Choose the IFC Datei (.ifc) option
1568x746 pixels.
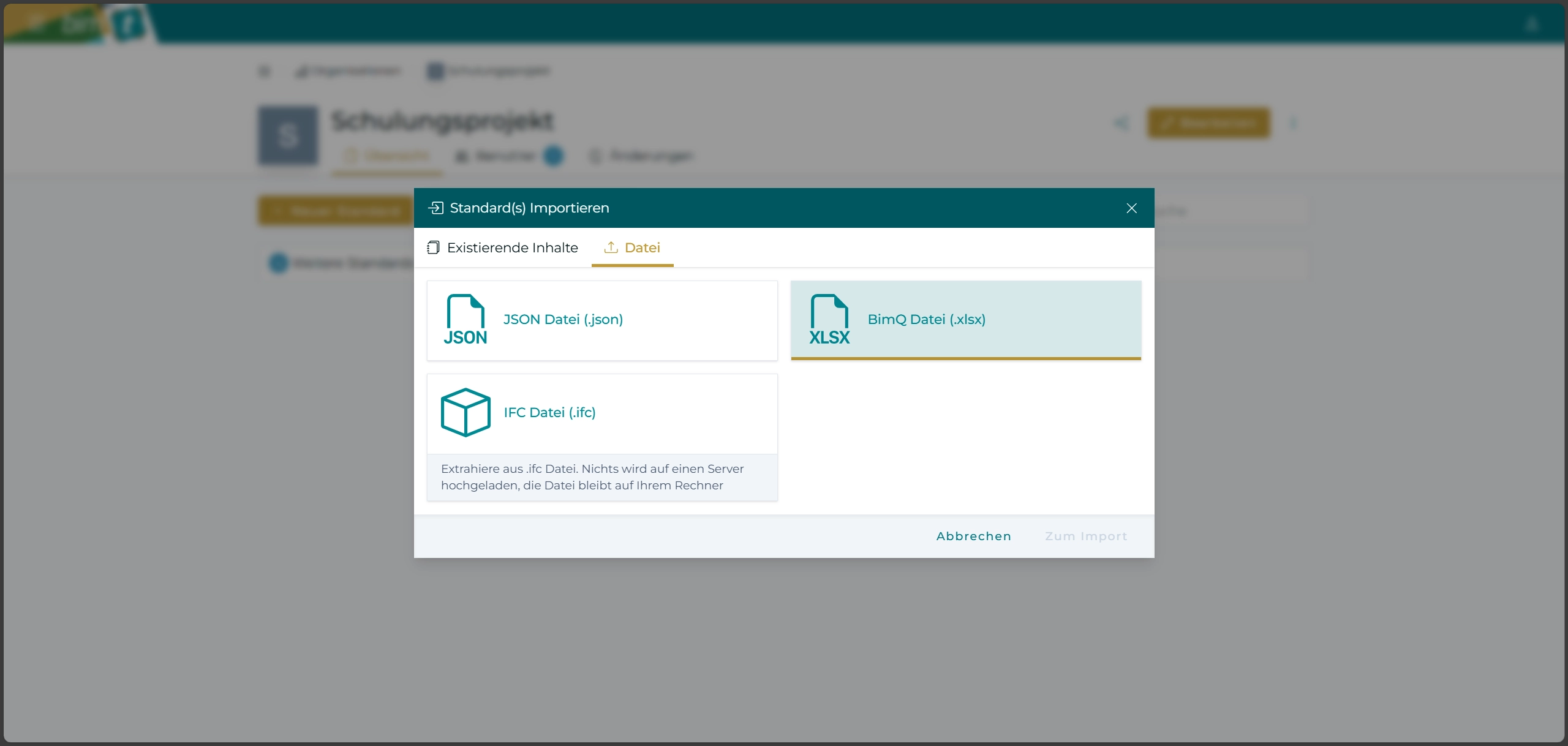pos(549,413)
